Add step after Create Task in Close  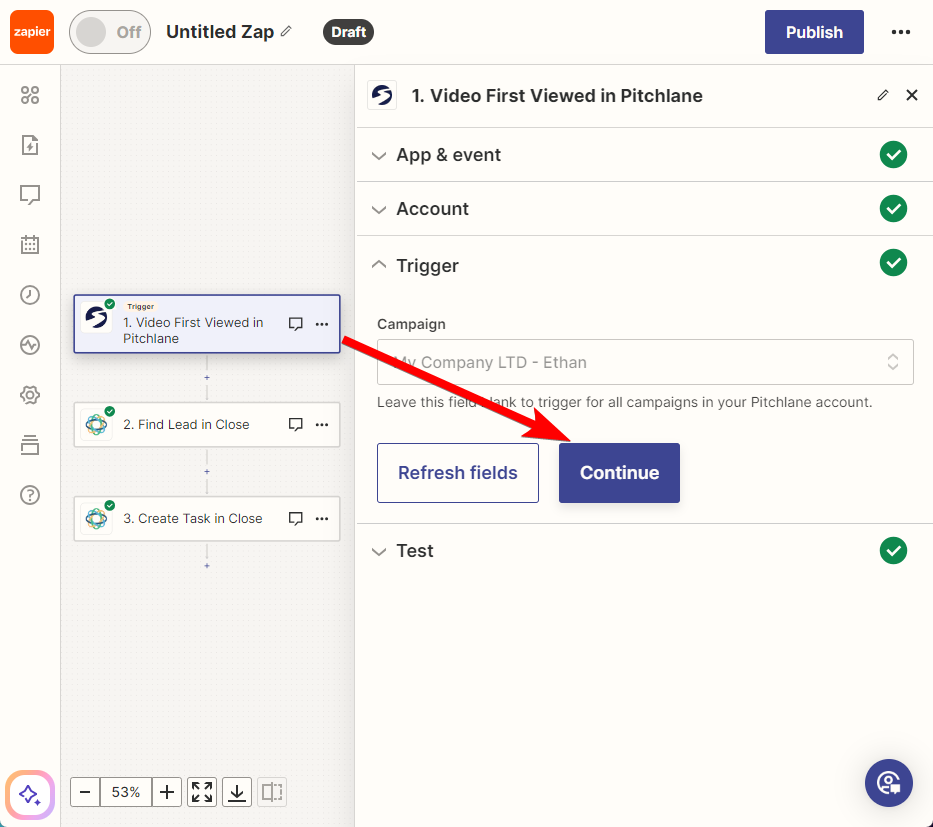pos(207,566)
